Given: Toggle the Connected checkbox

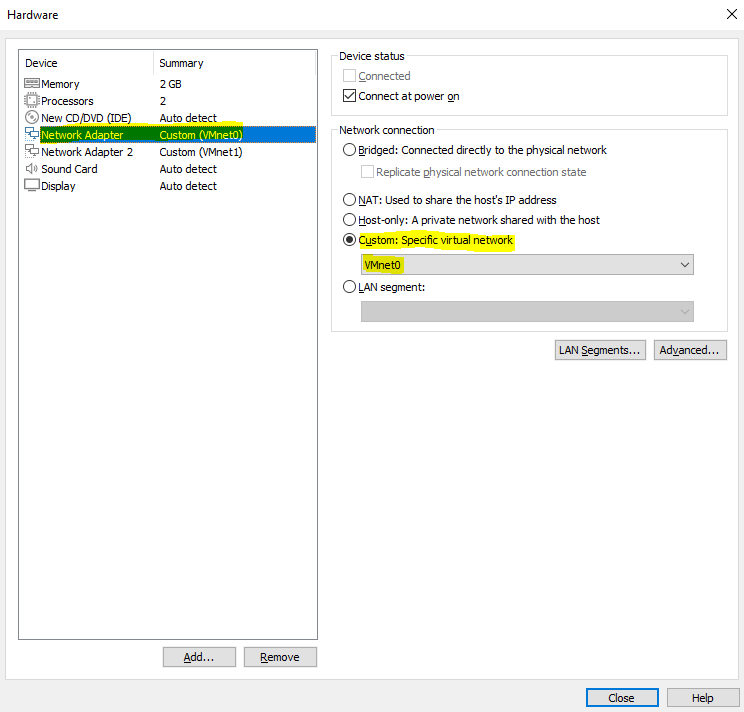Looking at the screenshot, I should click(x=349, y=76).
